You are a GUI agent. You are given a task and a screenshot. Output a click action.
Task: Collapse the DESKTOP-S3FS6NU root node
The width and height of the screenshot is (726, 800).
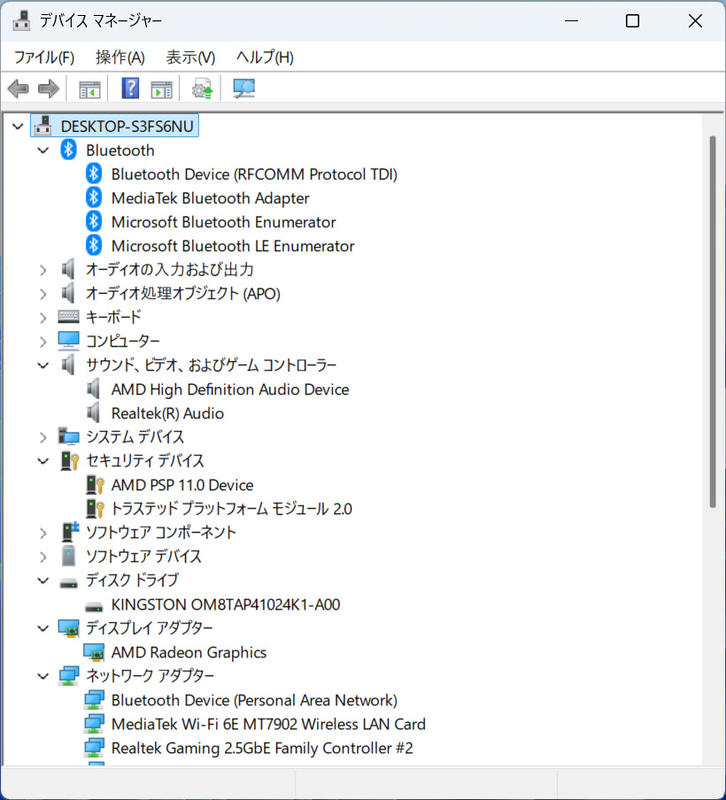[18, 126]
